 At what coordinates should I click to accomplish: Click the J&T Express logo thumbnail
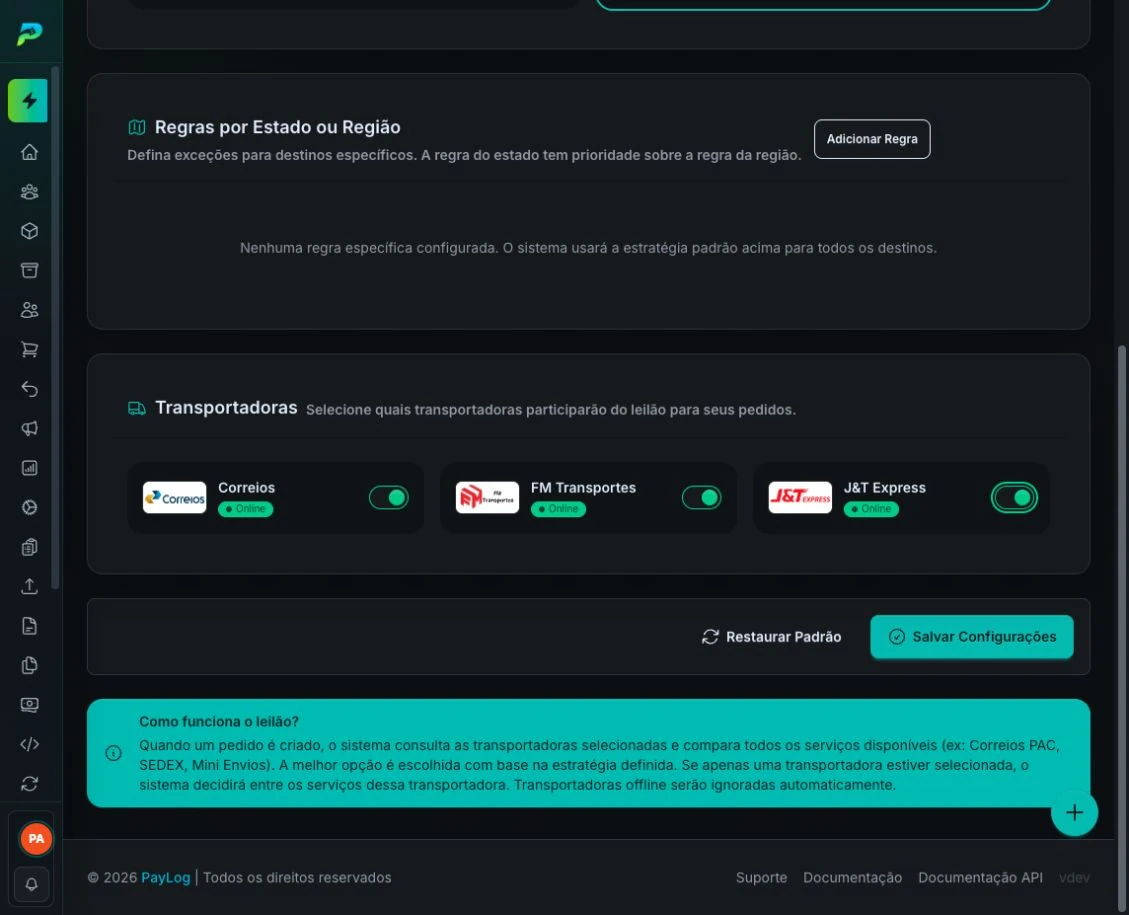point(800,497)
